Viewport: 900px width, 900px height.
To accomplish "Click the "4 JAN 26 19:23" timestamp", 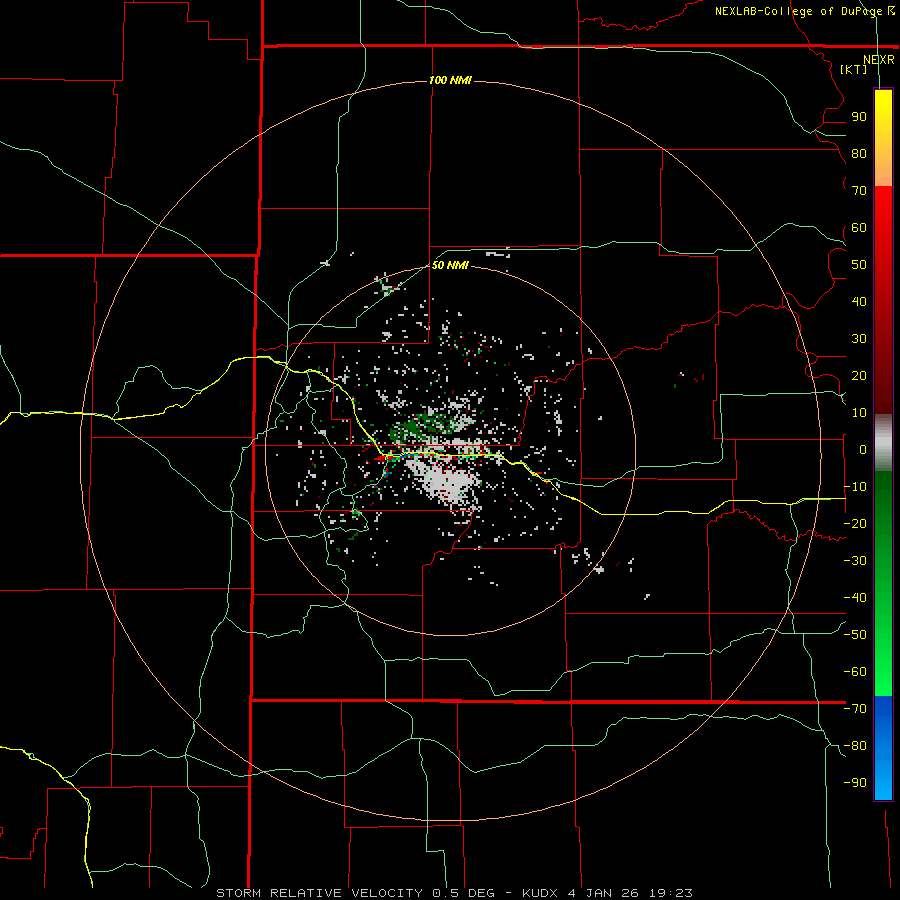I will click(x=630, y=893).
